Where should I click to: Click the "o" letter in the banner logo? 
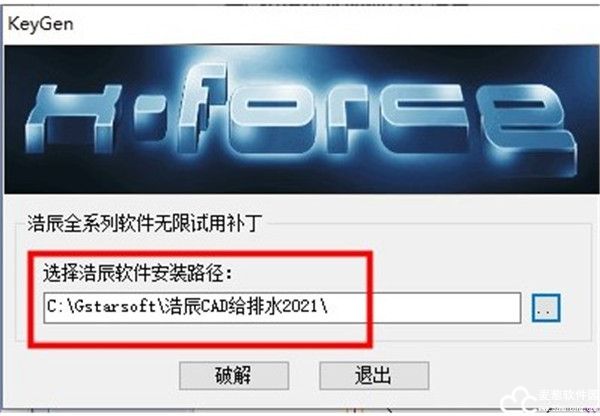coord(268,115)
